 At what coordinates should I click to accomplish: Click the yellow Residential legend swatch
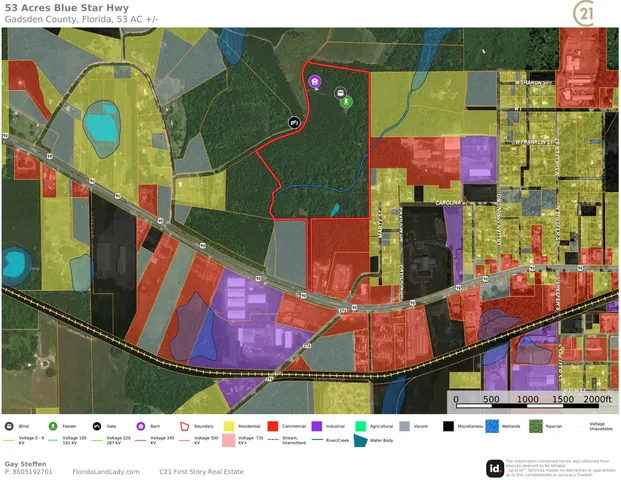(228, 426)
